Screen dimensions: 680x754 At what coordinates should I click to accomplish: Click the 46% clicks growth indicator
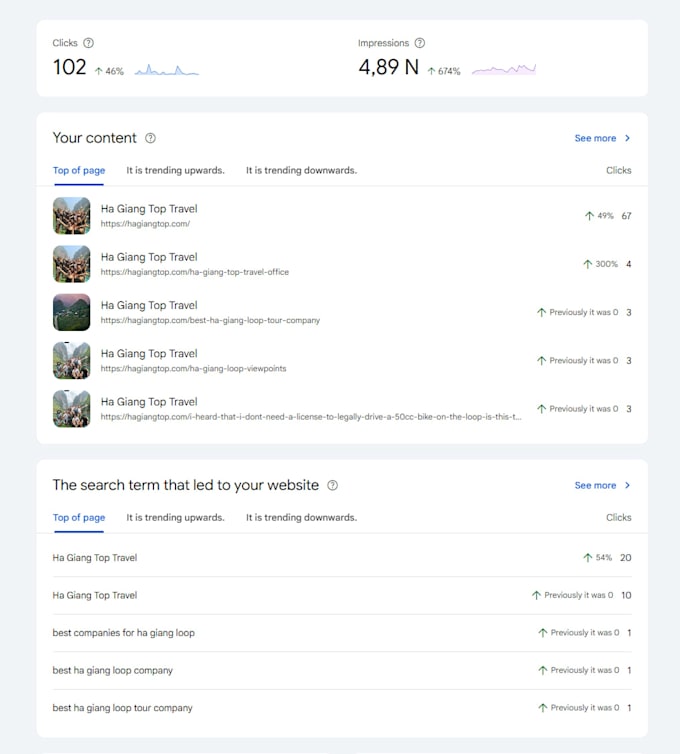(x=109, y=71)
